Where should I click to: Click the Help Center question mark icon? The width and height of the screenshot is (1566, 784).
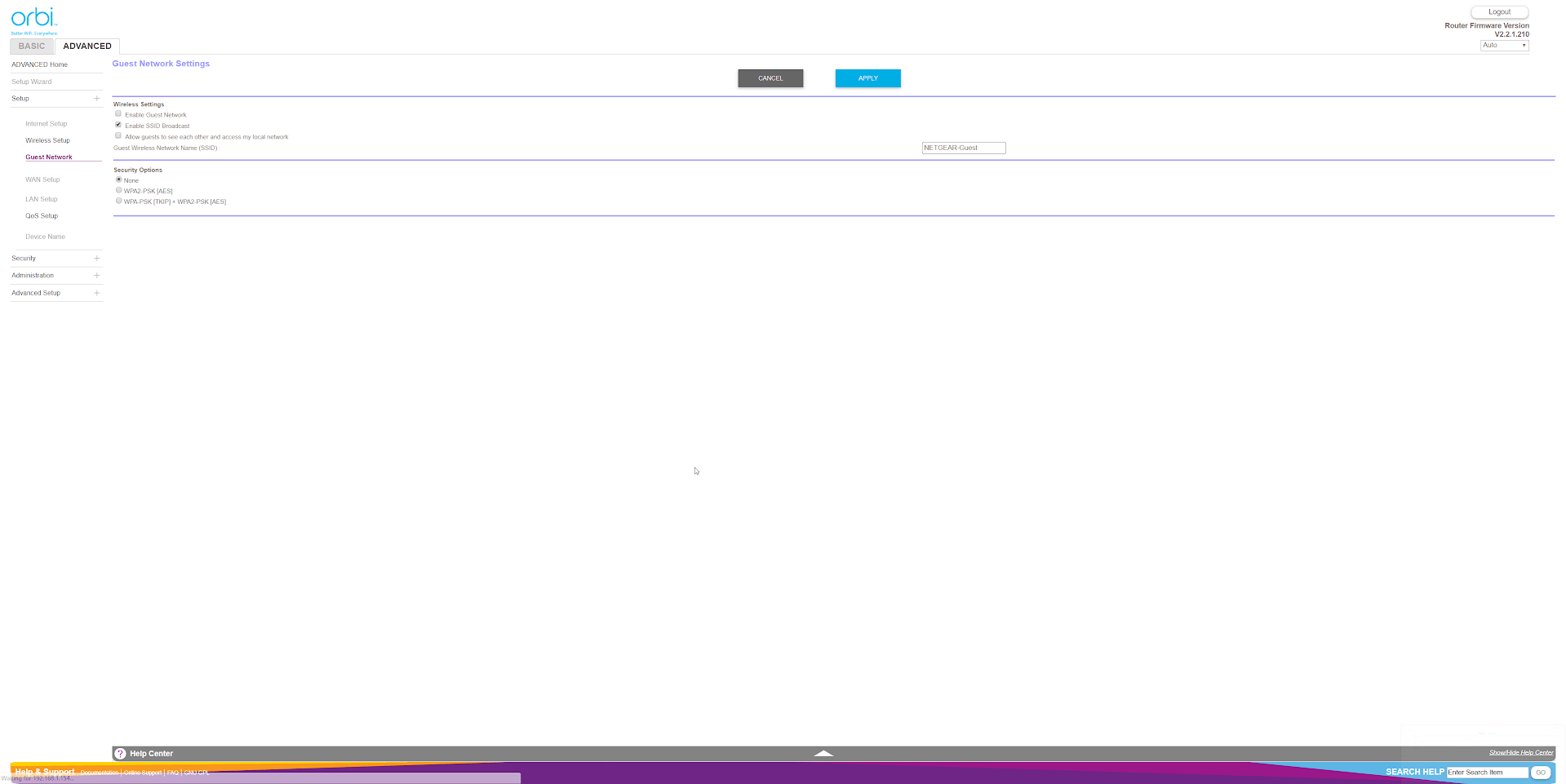click(120, 754)
